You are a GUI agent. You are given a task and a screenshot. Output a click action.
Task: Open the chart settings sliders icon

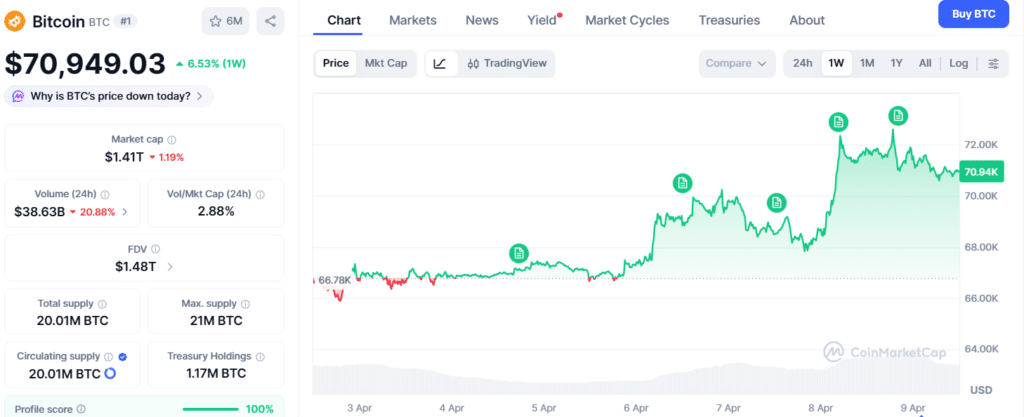(x=993, y=63)
